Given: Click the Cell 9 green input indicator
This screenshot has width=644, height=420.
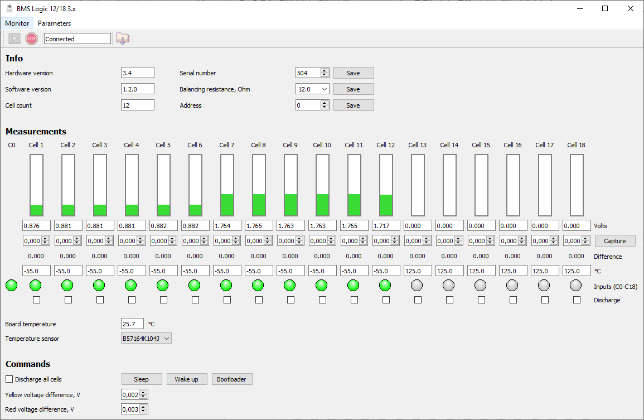Looking at the screenshot, I should pyautogui.click(x=290, y=285).
